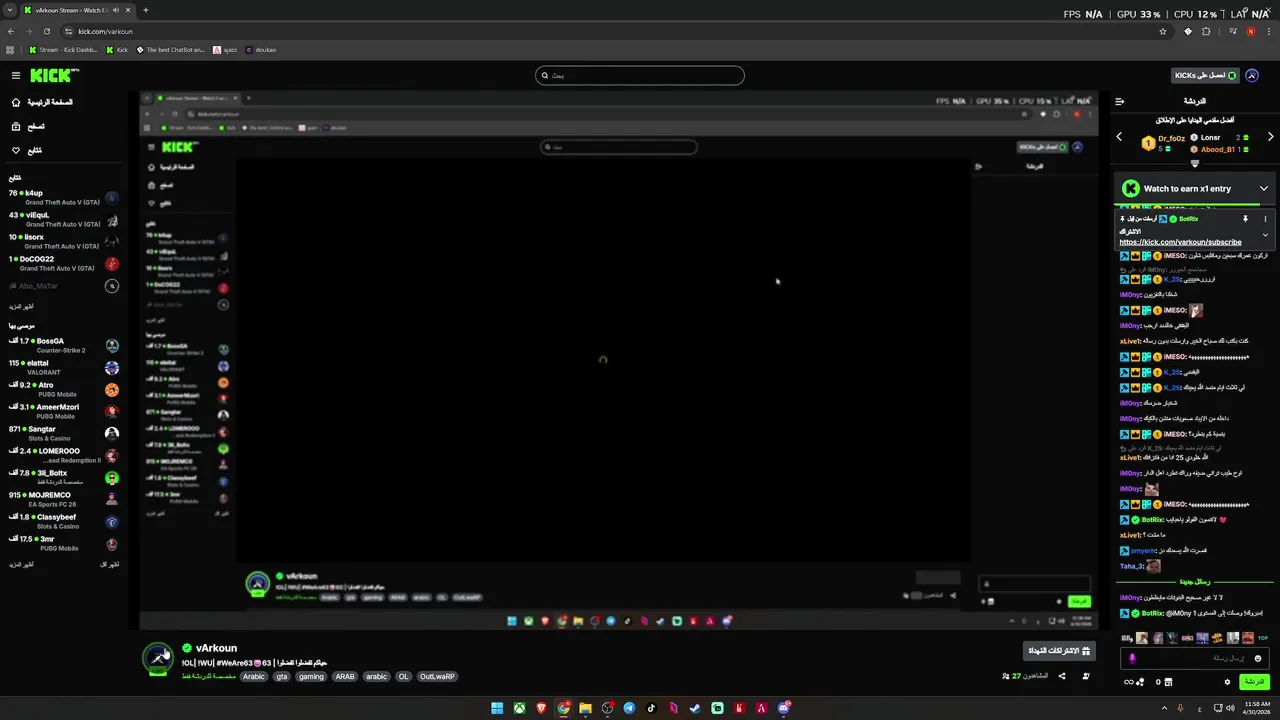Open the Home sidebar item

(42, 102)
